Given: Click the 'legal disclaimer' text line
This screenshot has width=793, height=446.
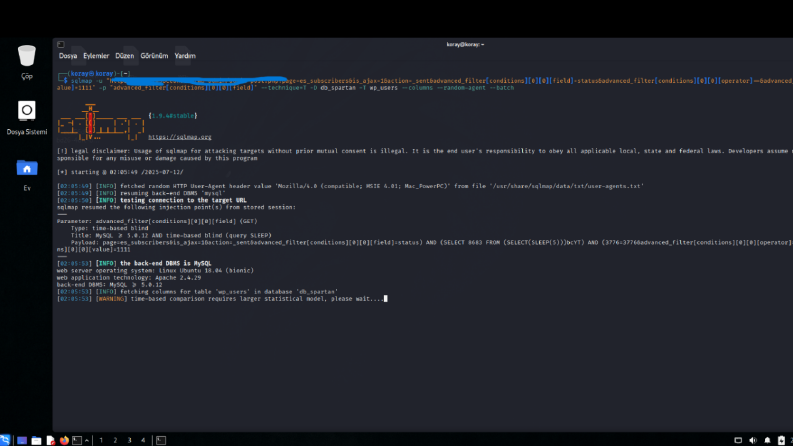Looking at the screenshot, I should (425, 154).
